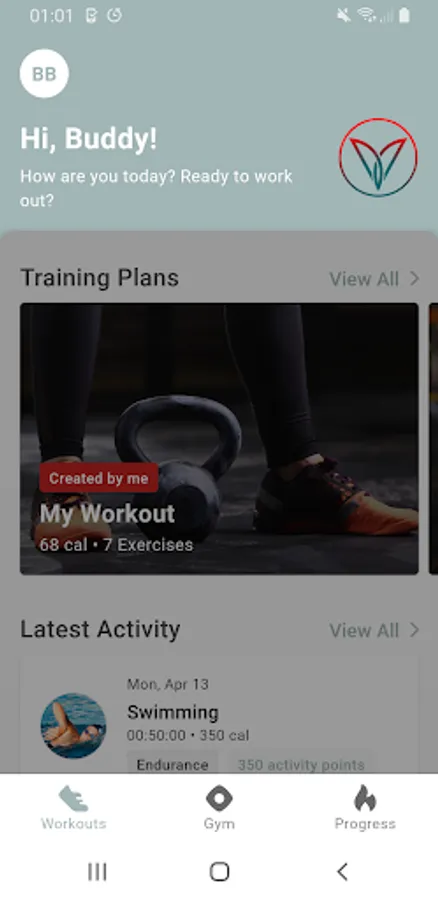438x900 pixels.
Task: Switch to the Progress tab label
Action: coord(365,824)
